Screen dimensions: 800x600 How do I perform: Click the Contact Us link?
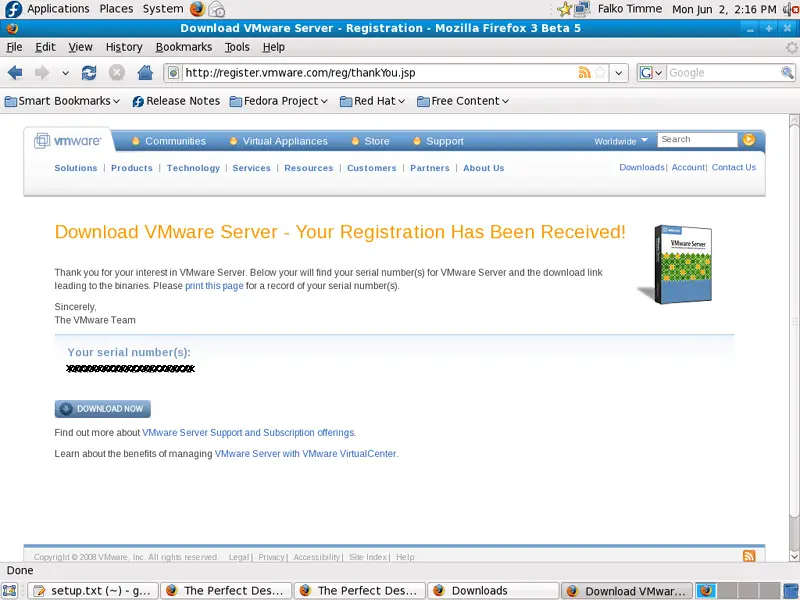(734, 167)
